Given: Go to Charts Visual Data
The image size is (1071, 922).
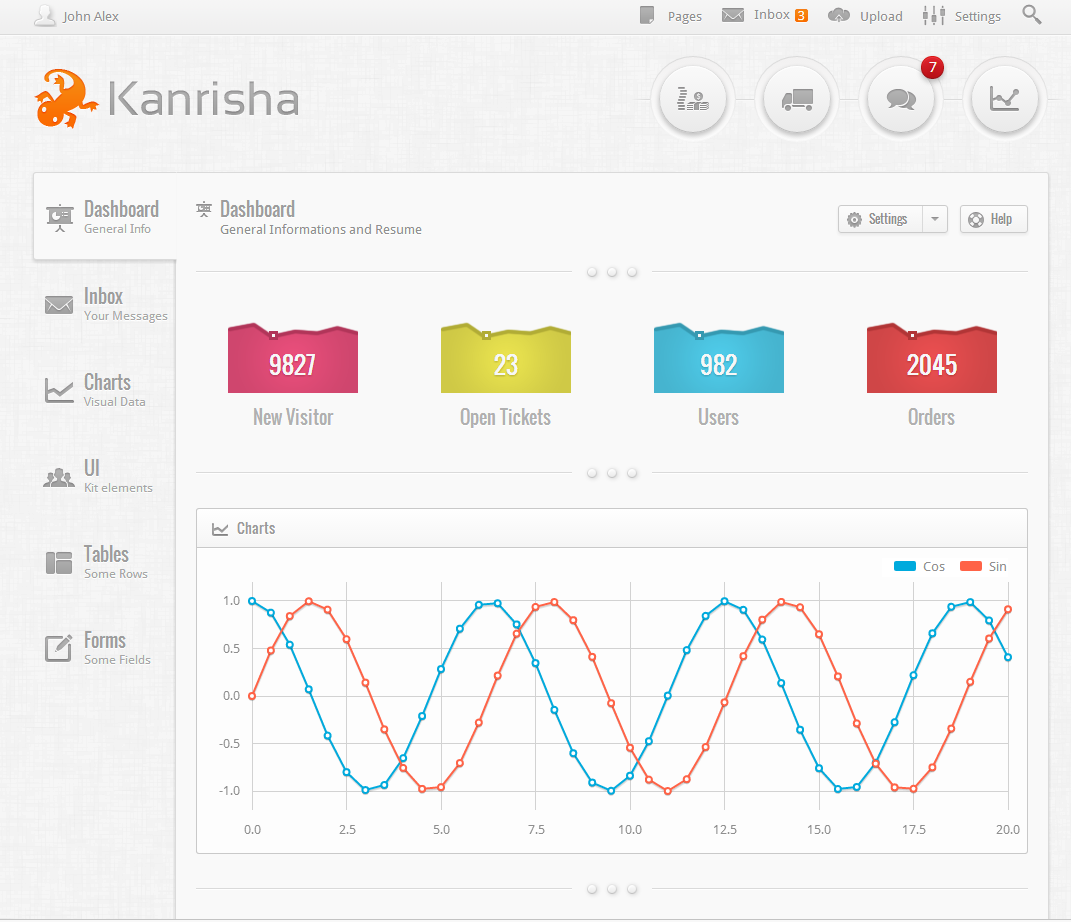Looking at the screenshot, I should tap(105, 390).
